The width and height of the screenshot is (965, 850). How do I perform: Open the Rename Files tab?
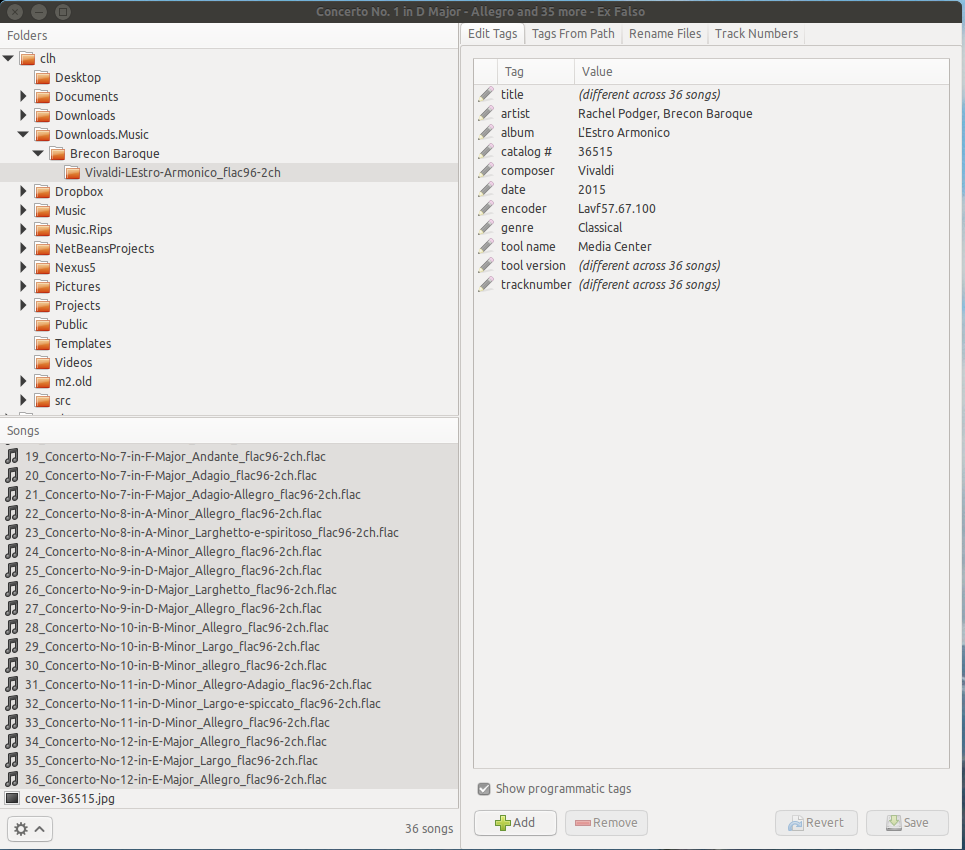click(x=665, y=34)
